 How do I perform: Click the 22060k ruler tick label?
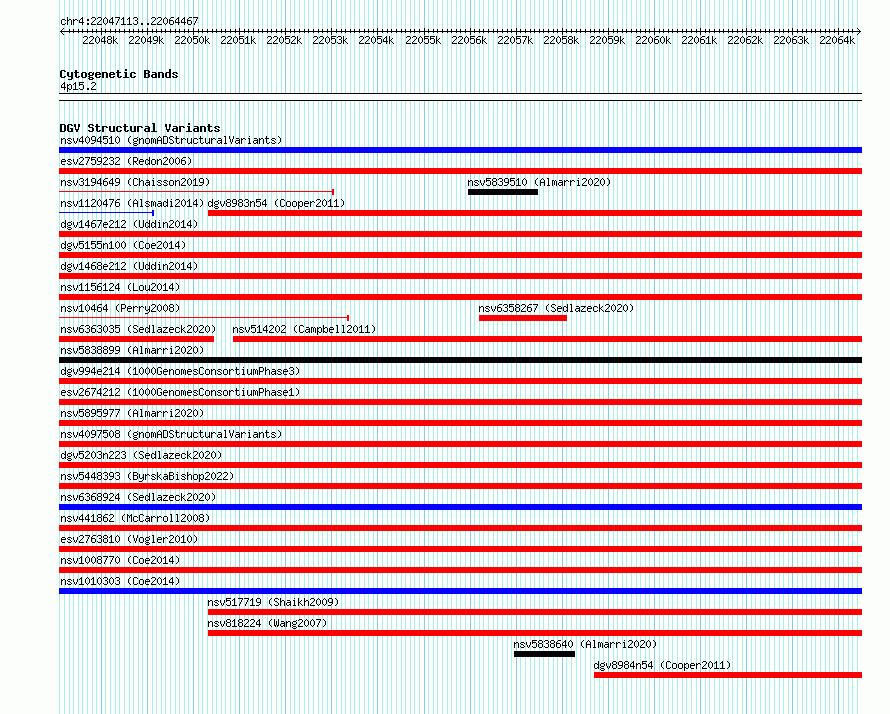coord(653,40)
